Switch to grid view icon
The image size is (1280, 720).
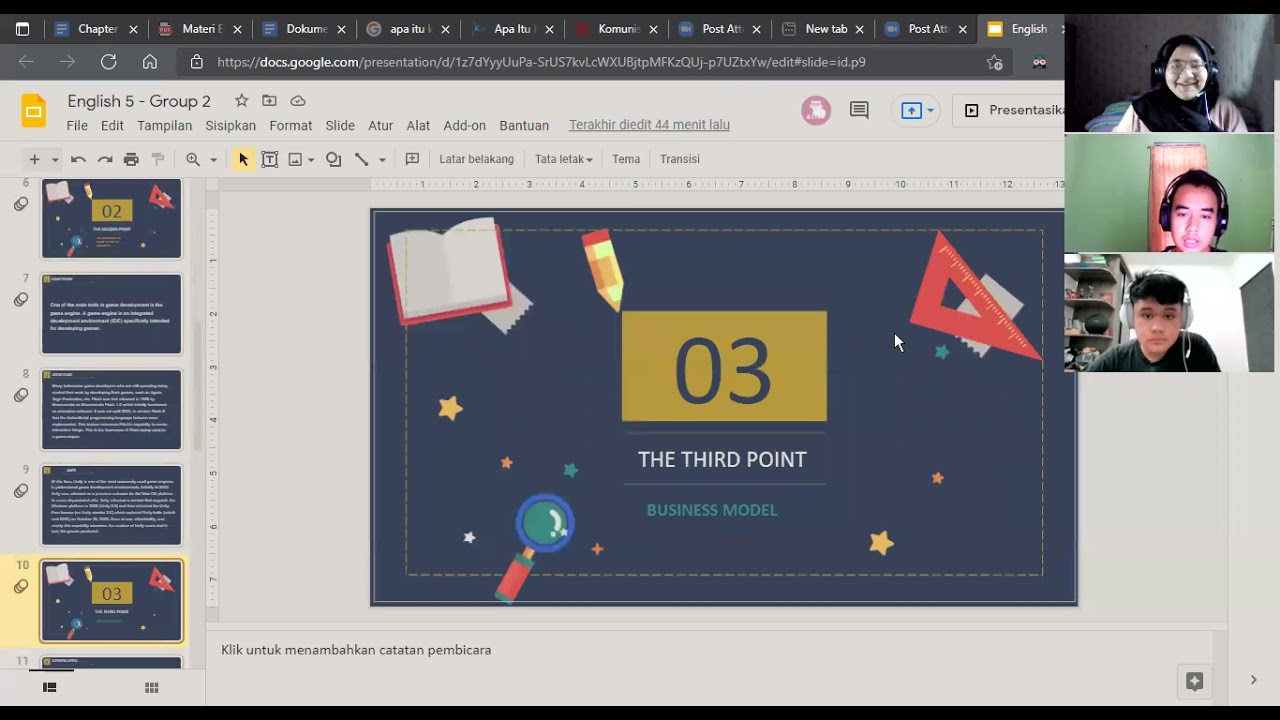(152, 688)
